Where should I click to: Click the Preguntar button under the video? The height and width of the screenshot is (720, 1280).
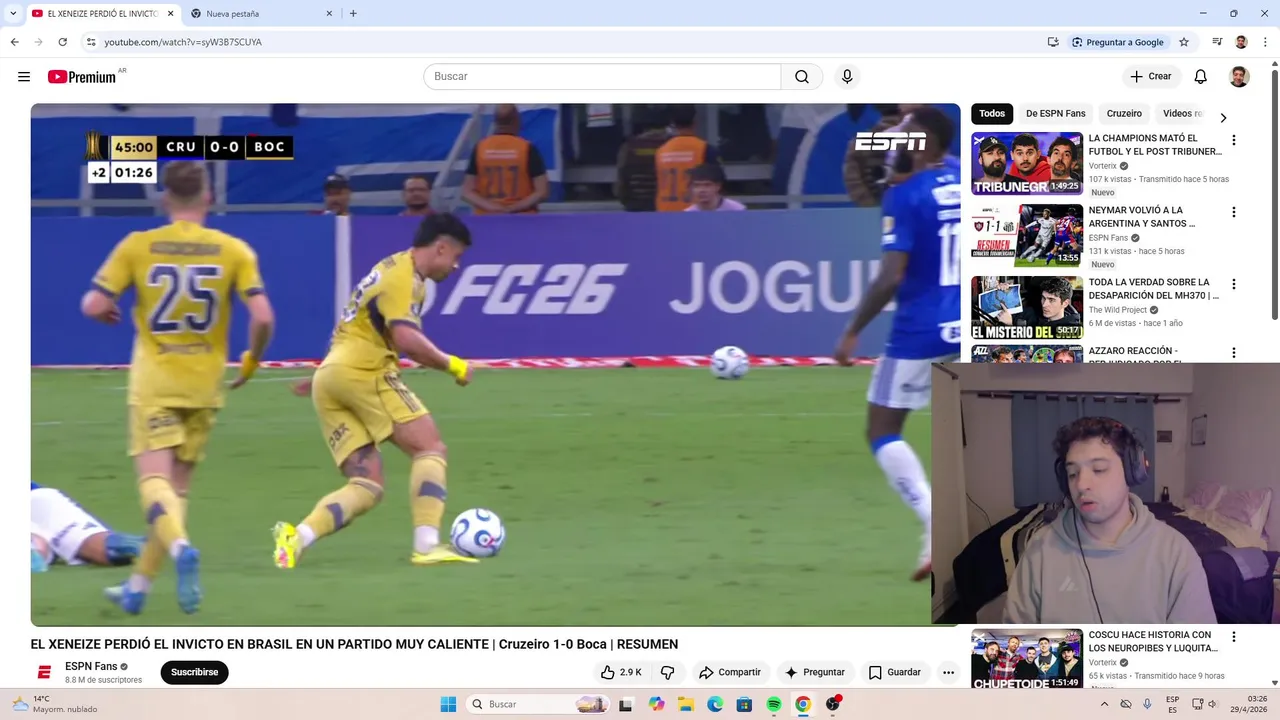point(815,672)
